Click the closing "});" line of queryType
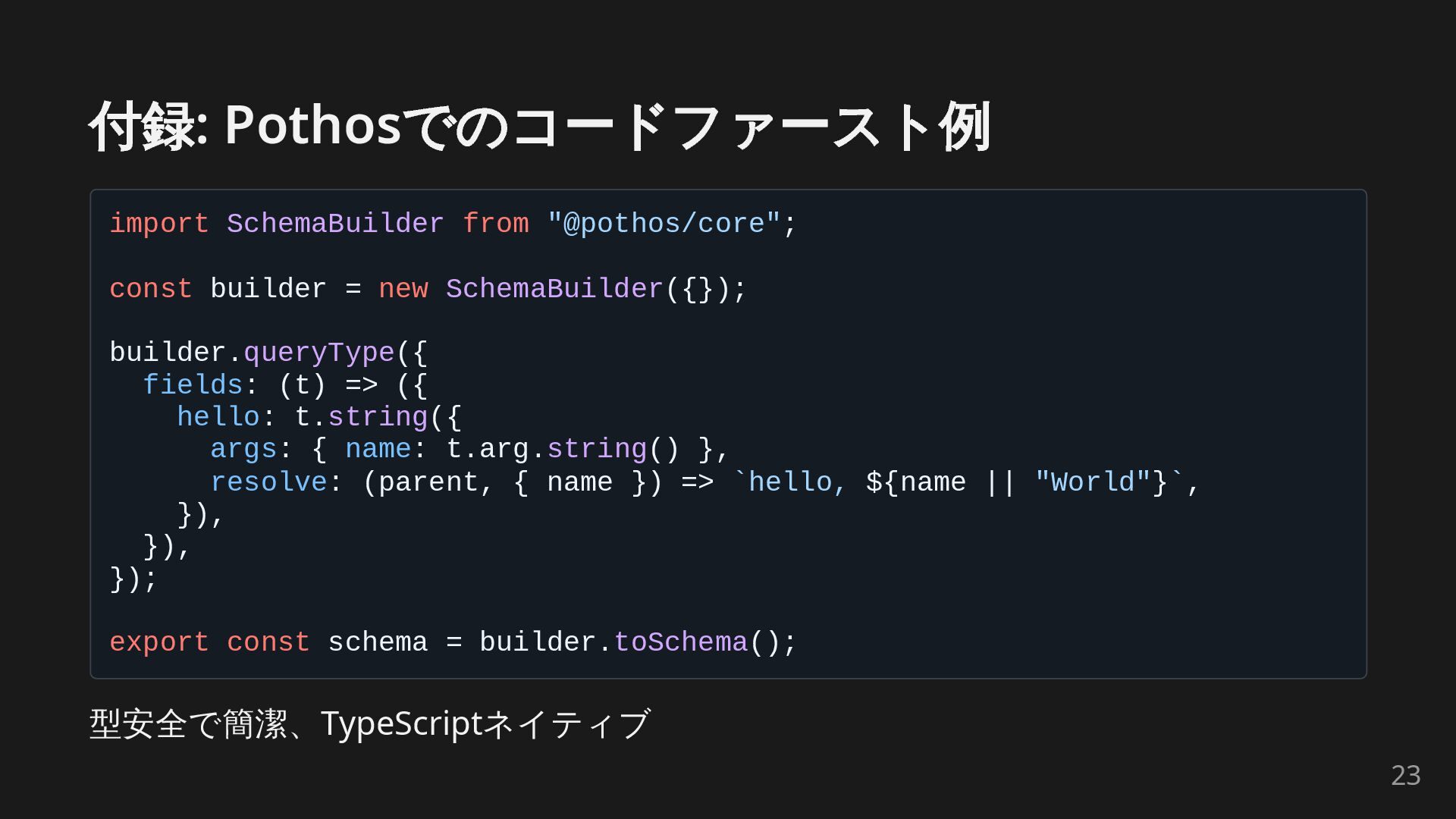1456x819 pixels. click(133, 579)
